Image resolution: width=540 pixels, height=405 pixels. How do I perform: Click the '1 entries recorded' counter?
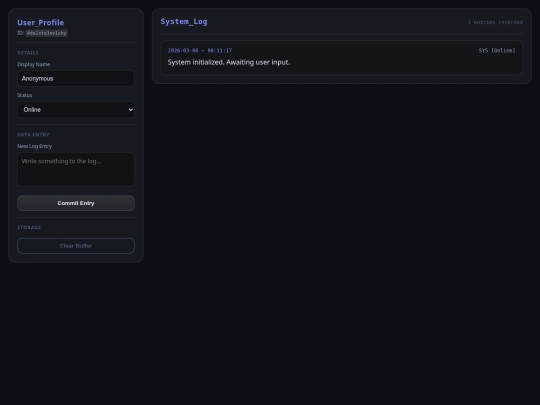[495, 22]
